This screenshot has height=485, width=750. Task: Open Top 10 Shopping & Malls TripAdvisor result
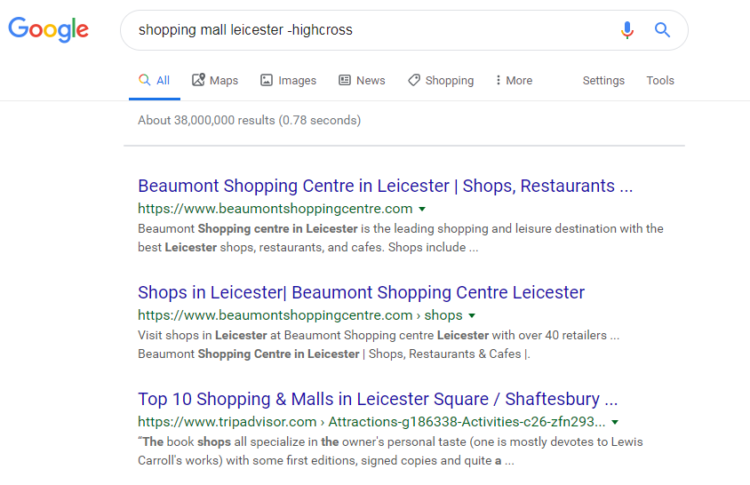pyautogui.click(x=377, y=398)
